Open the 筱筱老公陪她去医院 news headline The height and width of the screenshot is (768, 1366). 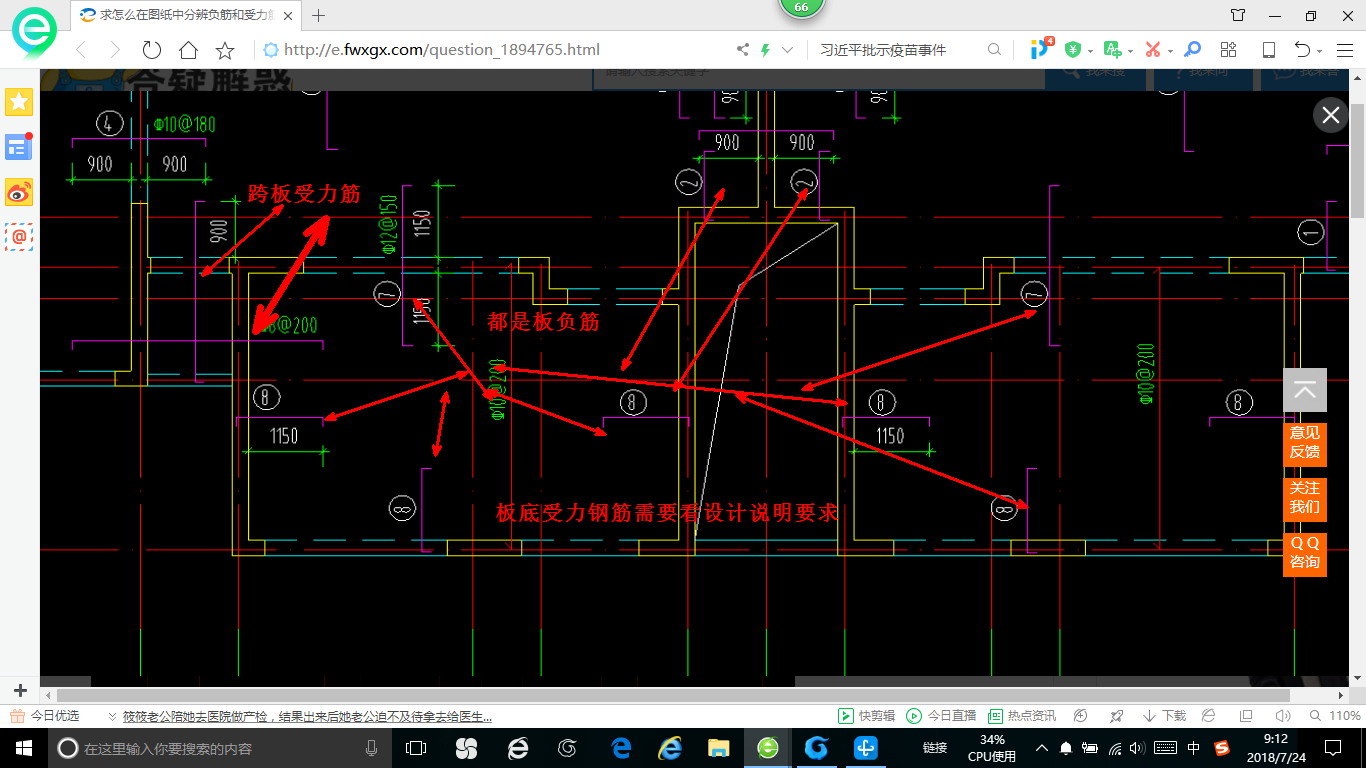307,716
